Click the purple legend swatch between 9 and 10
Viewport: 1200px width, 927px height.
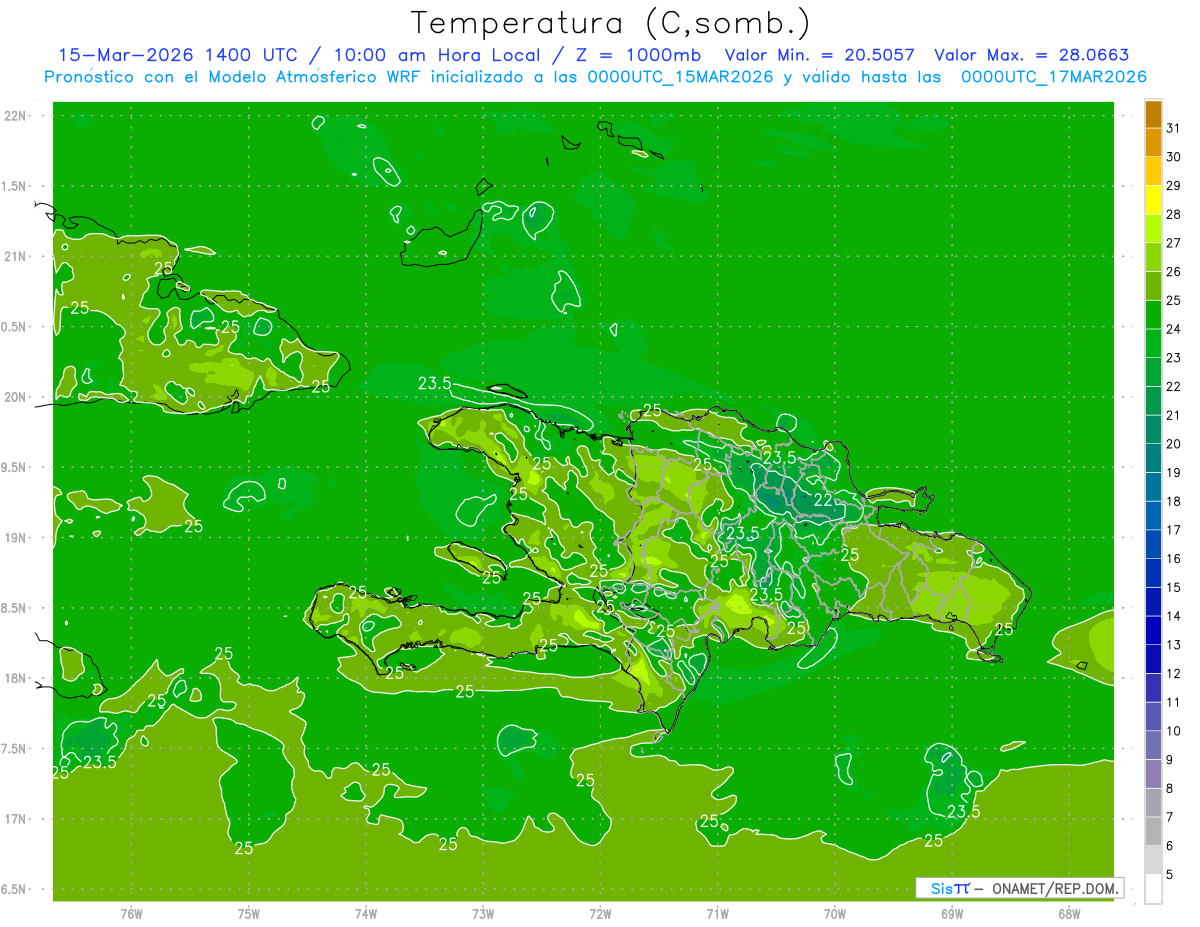coord(1153,746)
